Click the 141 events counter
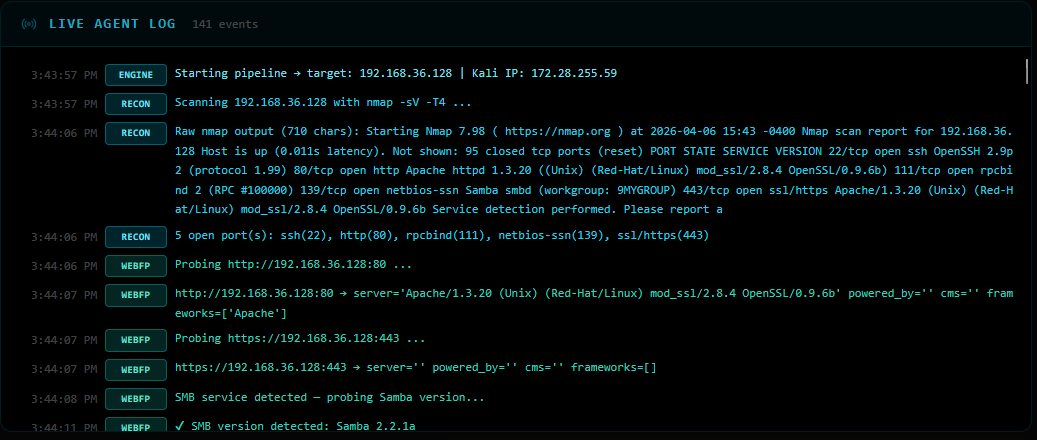Image resolution: width=1037 pixels, height=440 pixels. (x=225, y=23)
